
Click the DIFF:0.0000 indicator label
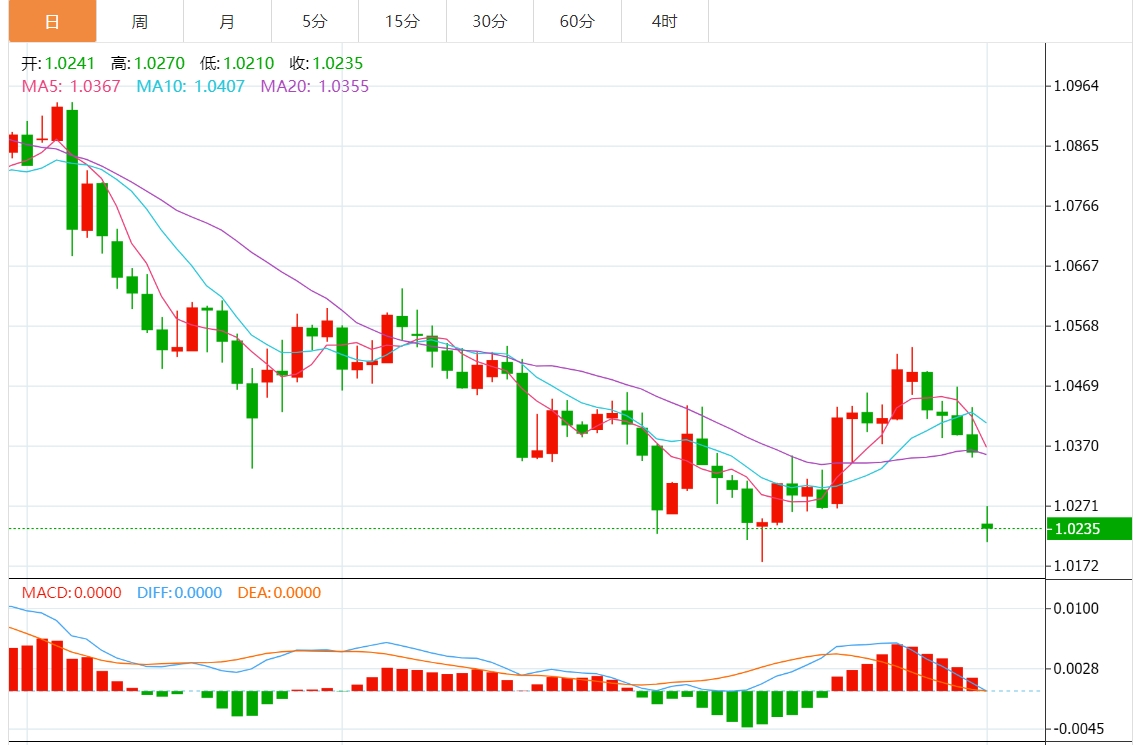click(x=179, y=593)
